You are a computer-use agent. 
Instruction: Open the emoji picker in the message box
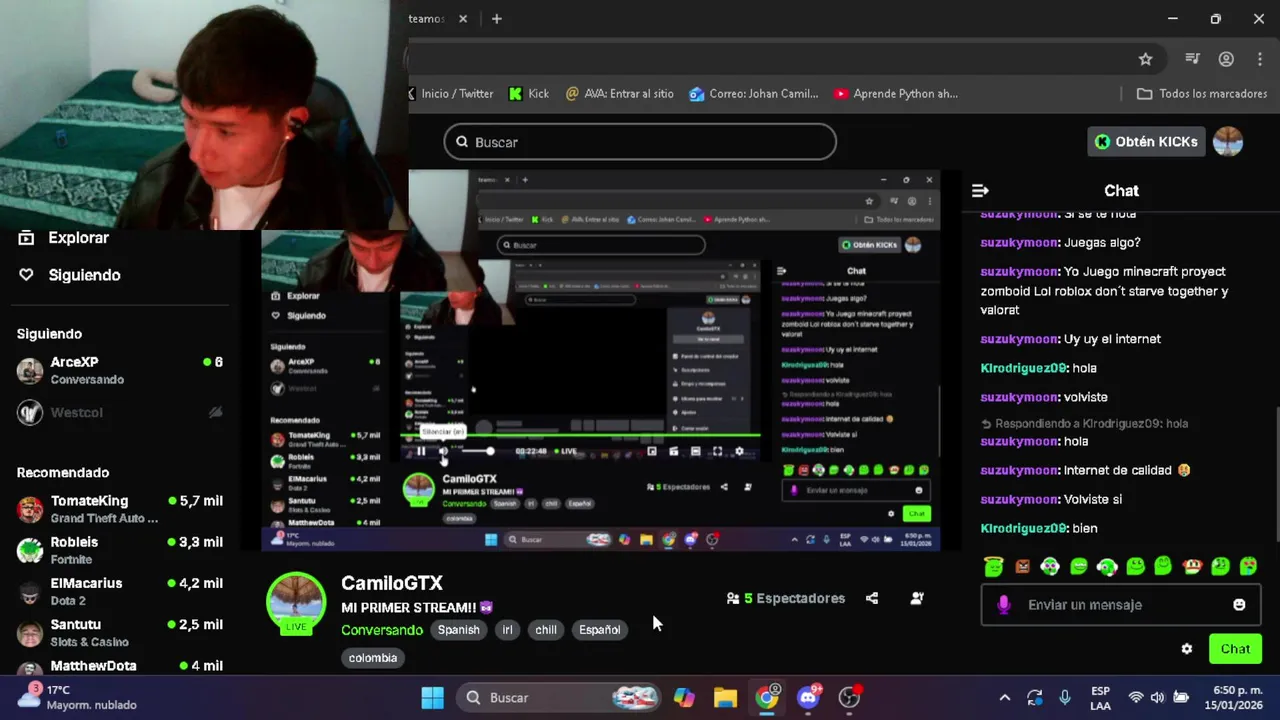pos(1239,605)
